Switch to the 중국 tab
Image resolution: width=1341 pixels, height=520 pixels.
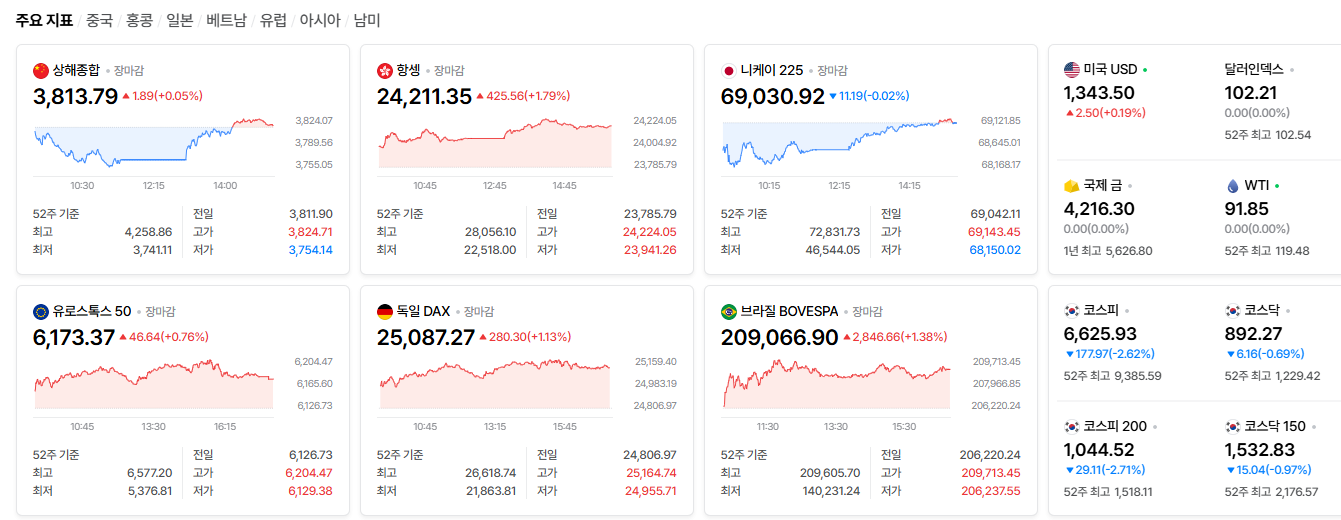[99, 20]
